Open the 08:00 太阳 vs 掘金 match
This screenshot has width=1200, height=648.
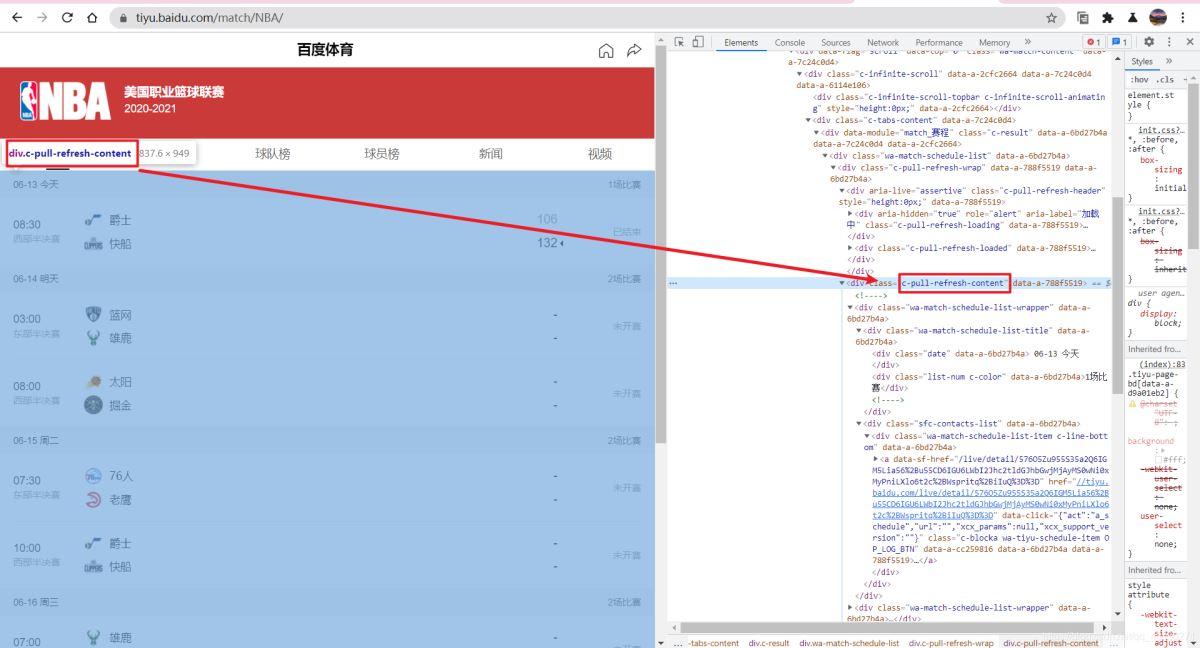[327, 394]
